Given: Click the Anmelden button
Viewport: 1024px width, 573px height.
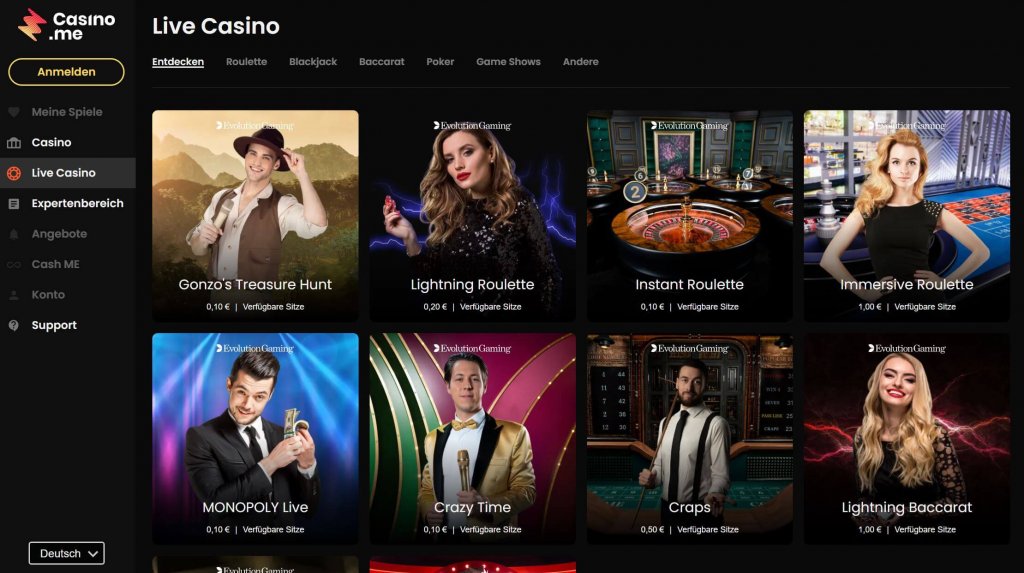Looking at the screenshot, I should (66, 72).
